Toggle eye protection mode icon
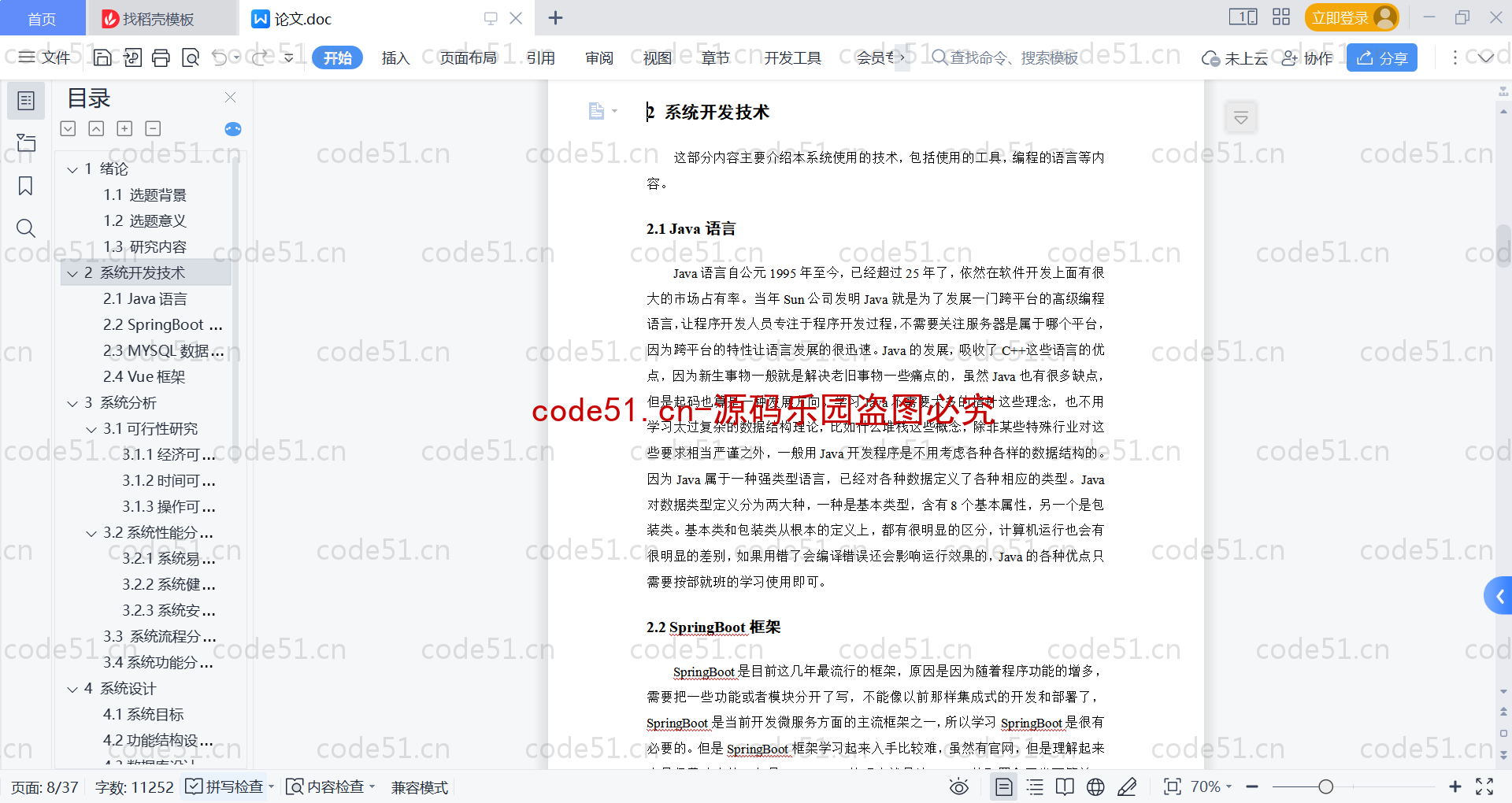 pyautogui.click(x=958, y=786)
